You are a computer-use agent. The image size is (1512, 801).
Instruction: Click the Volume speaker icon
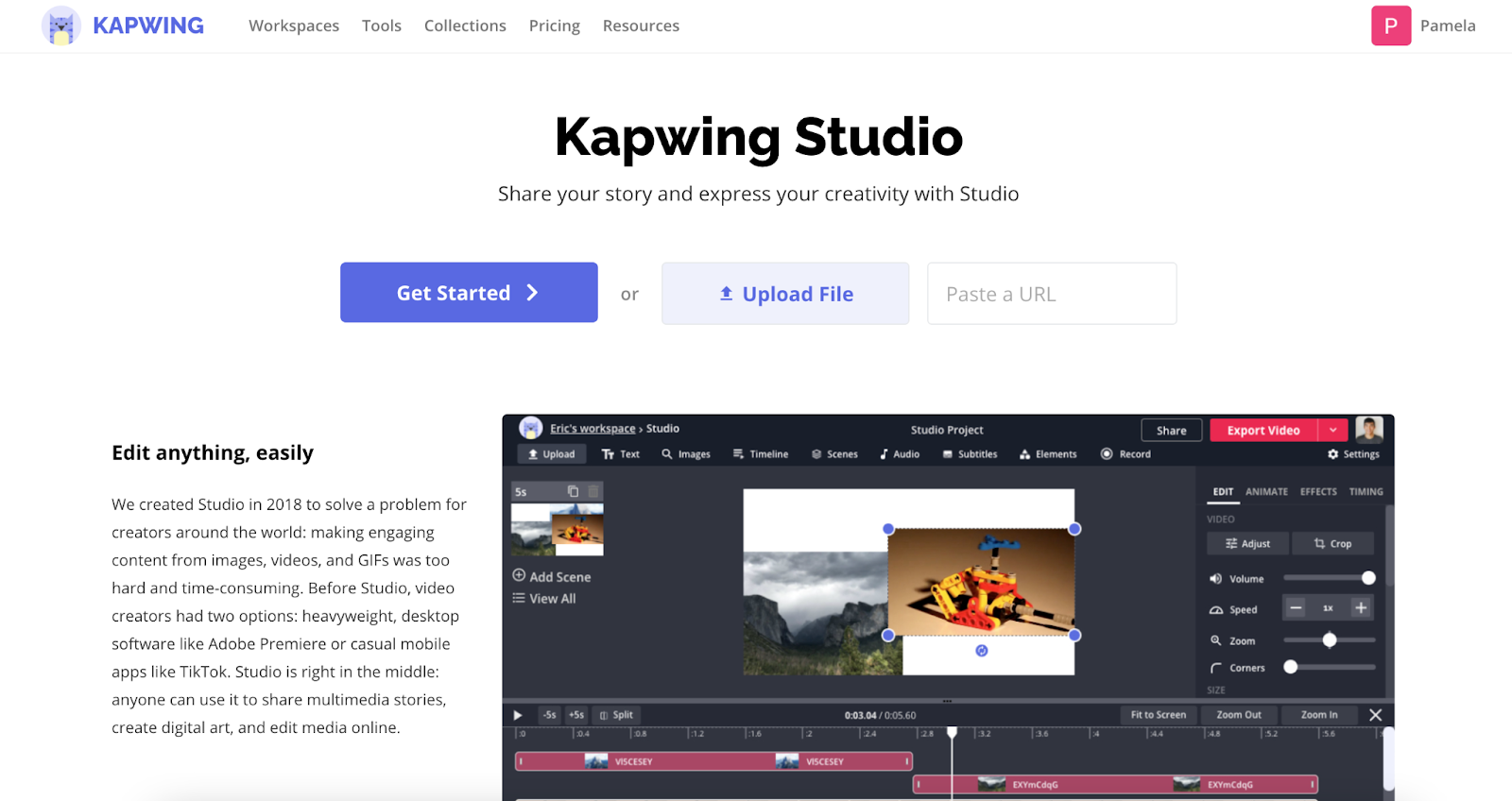1216,579
